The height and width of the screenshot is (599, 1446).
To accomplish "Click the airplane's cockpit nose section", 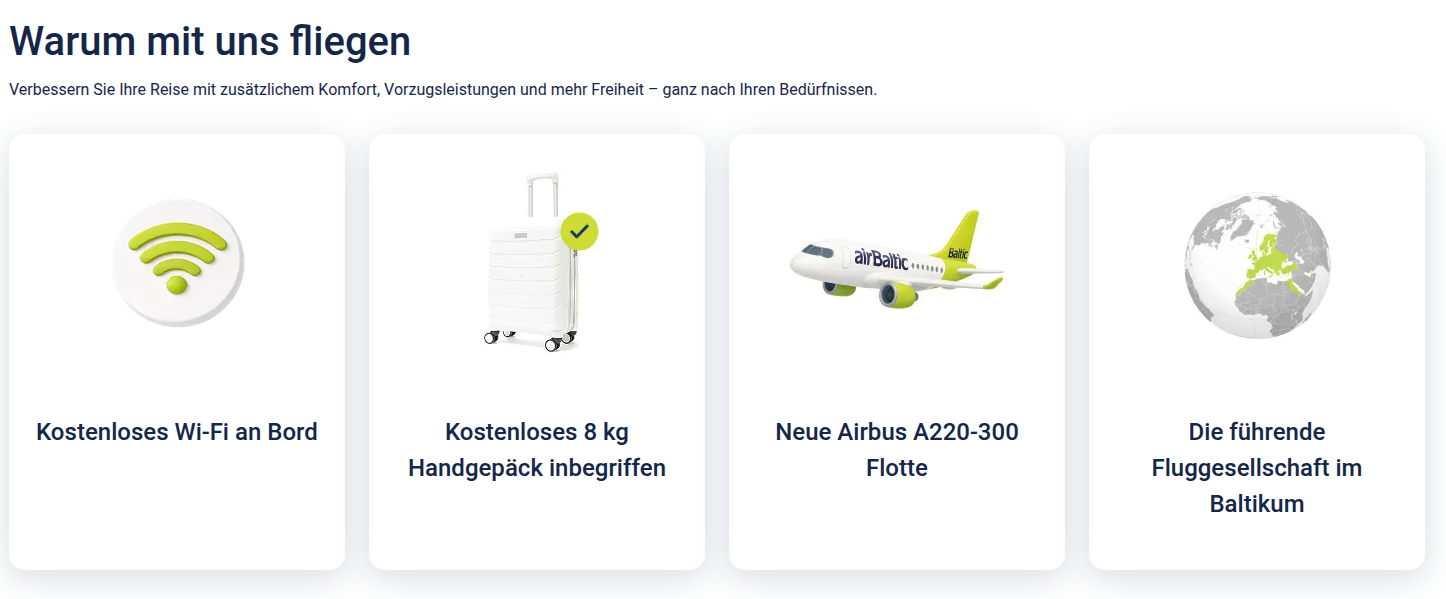I will pyautogui.click(x=806, y=257).
